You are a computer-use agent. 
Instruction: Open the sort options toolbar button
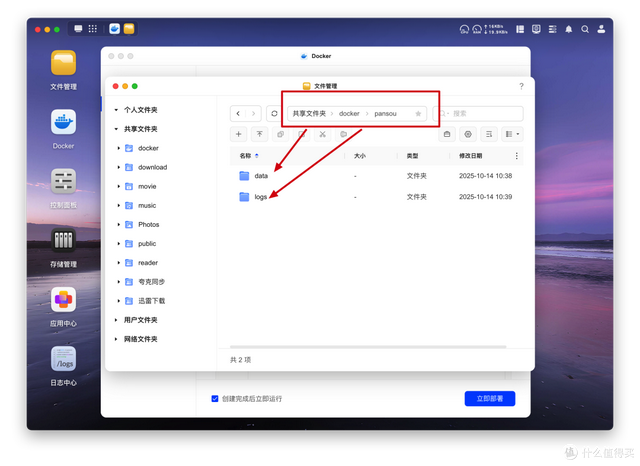[x=489, y=134]
